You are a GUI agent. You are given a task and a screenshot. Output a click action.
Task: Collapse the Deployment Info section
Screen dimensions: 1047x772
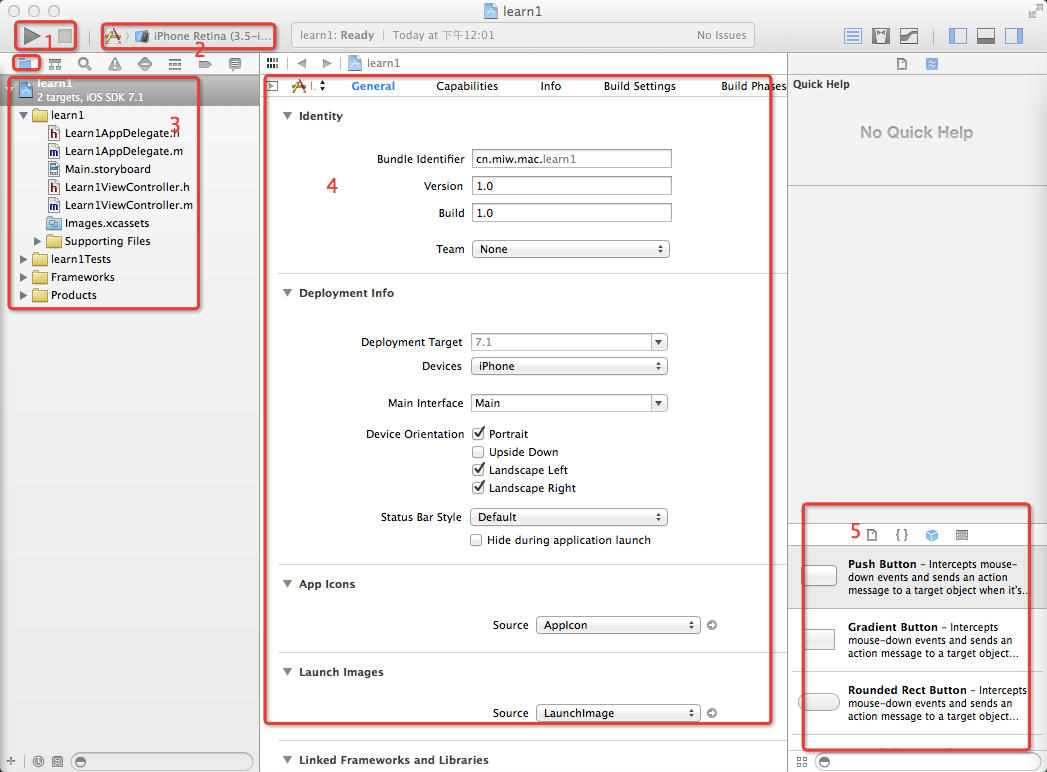(x=287, y=293)
